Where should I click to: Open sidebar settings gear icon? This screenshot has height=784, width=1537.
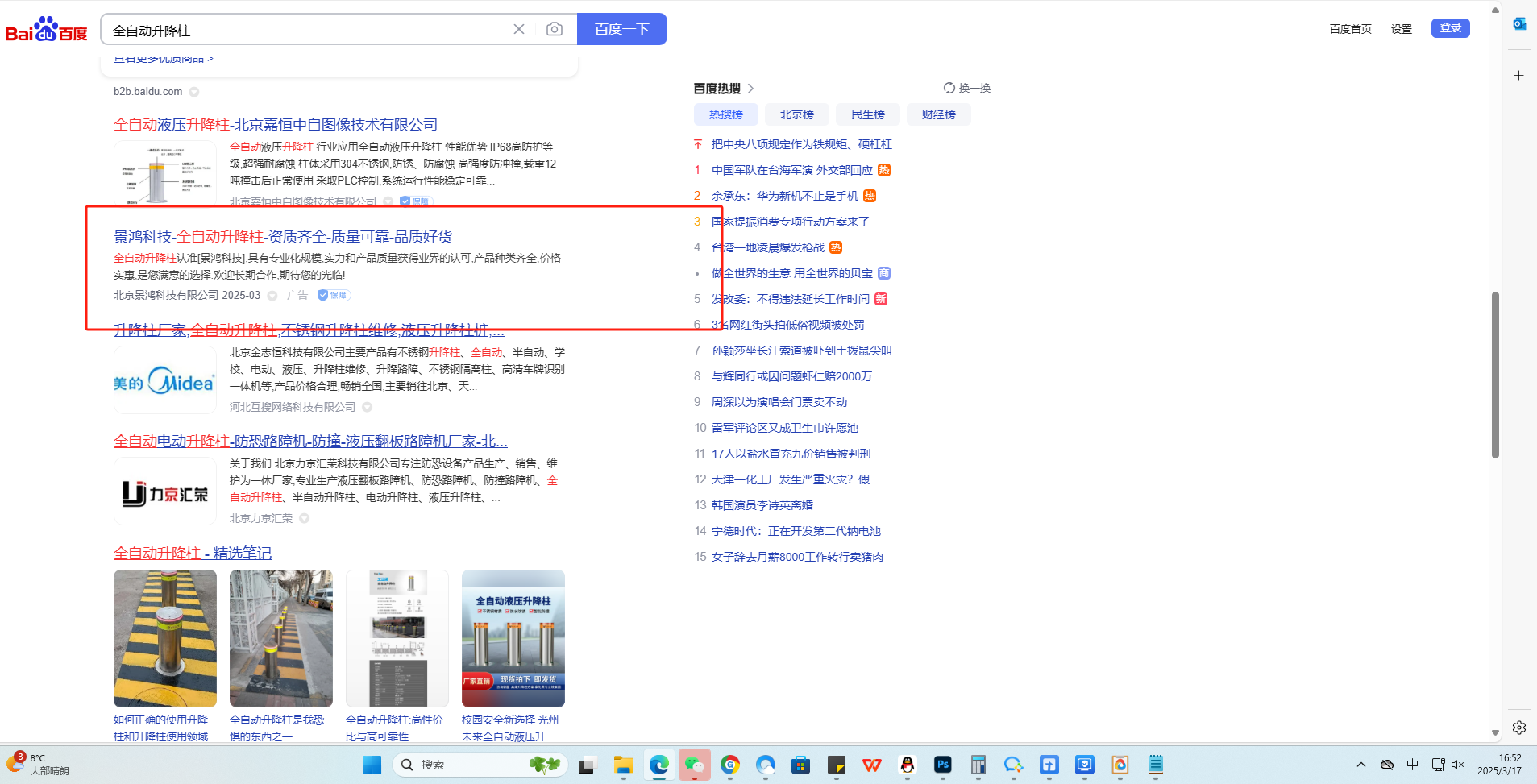pos(1518,728)
